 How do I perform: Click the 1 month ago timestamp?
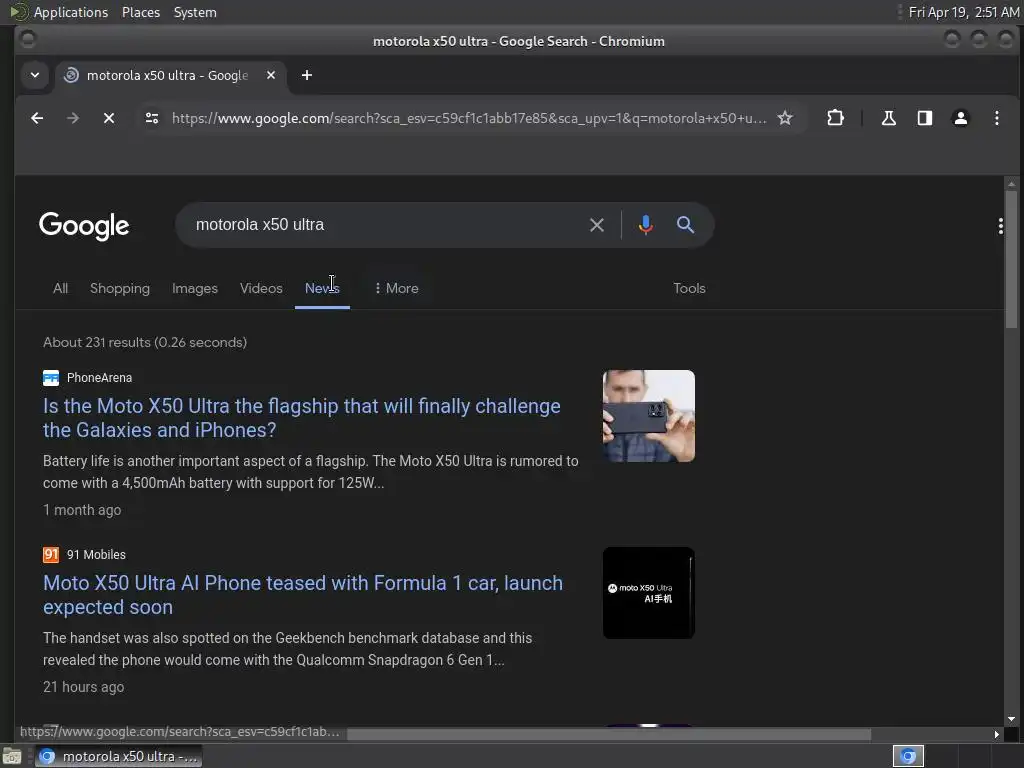pyautogui.click(x=82, y=510)
